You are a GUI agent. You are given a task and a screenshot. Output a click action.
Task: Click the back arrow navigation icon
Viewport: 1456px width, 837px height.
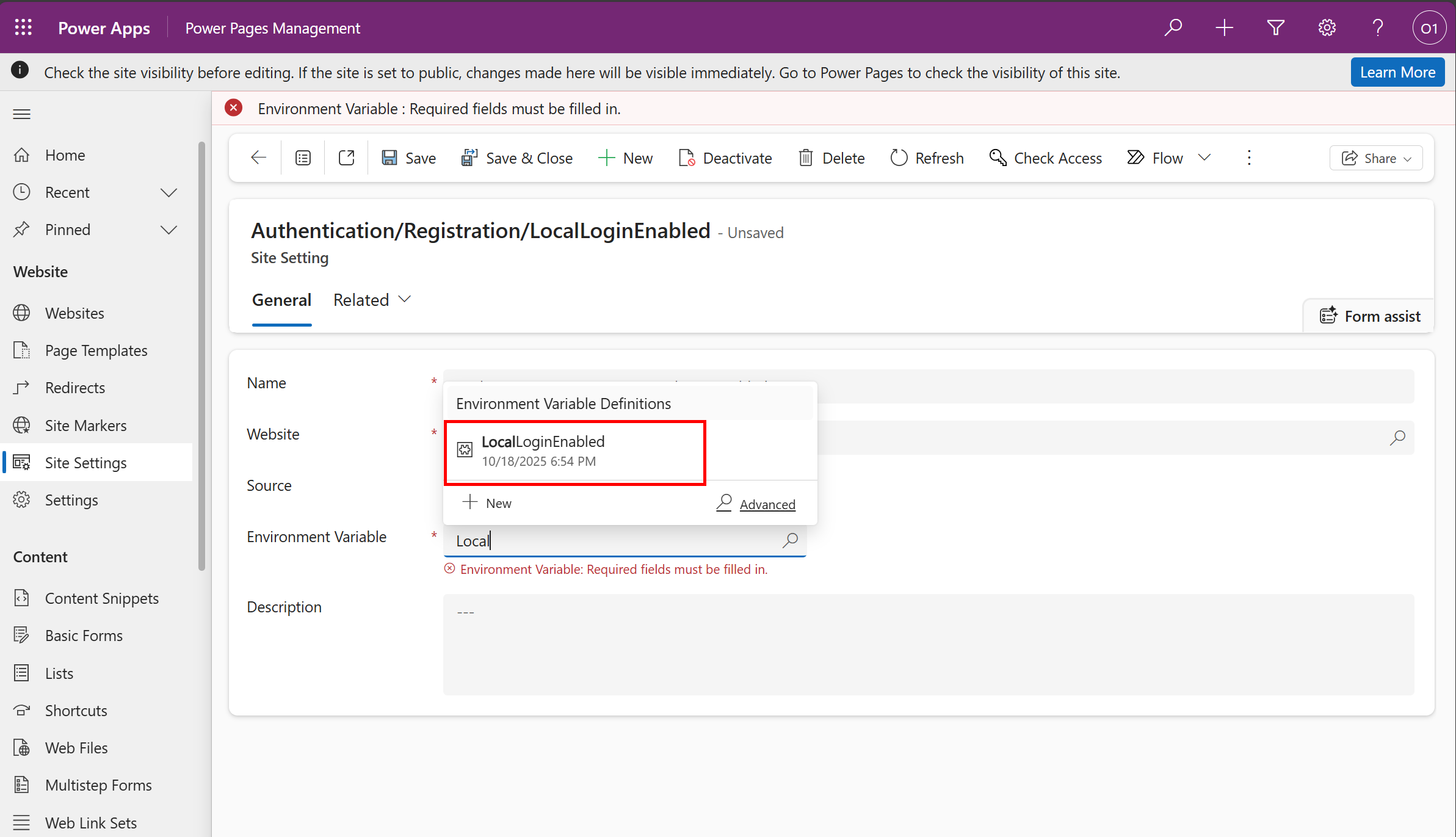coord(258,158)
